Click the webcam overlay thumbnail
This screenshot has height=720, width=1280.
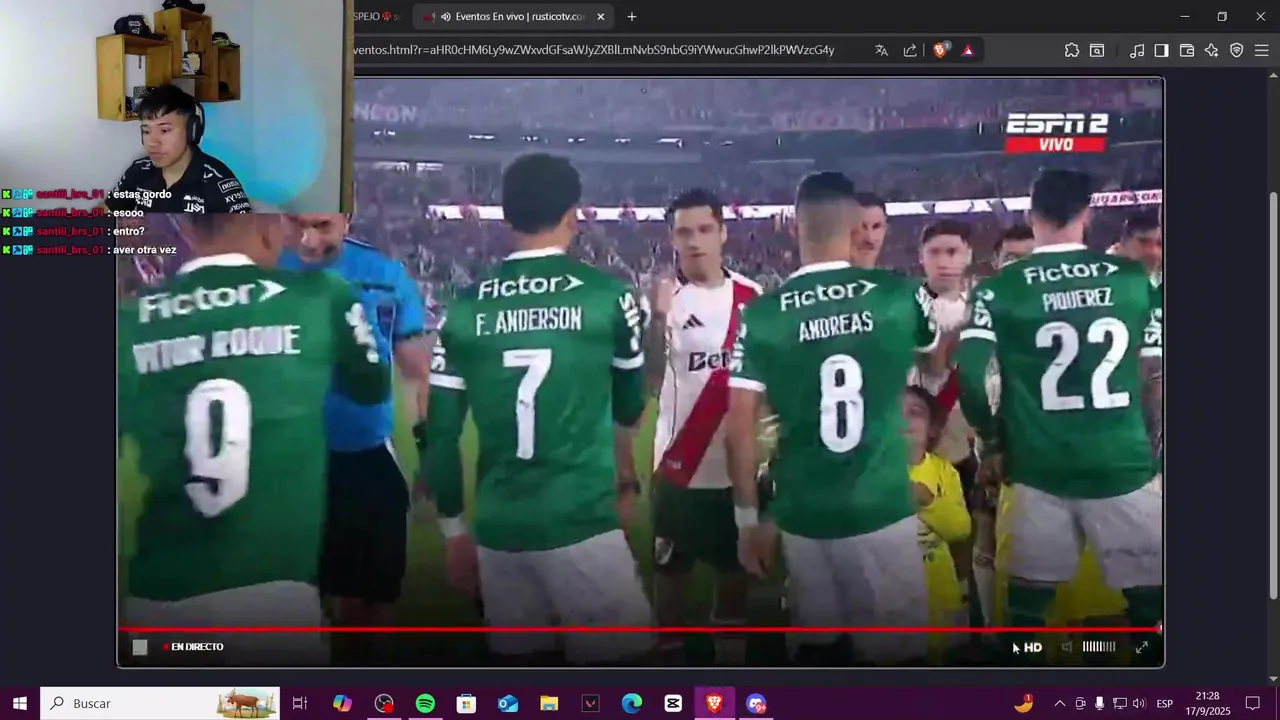[175, 106]
